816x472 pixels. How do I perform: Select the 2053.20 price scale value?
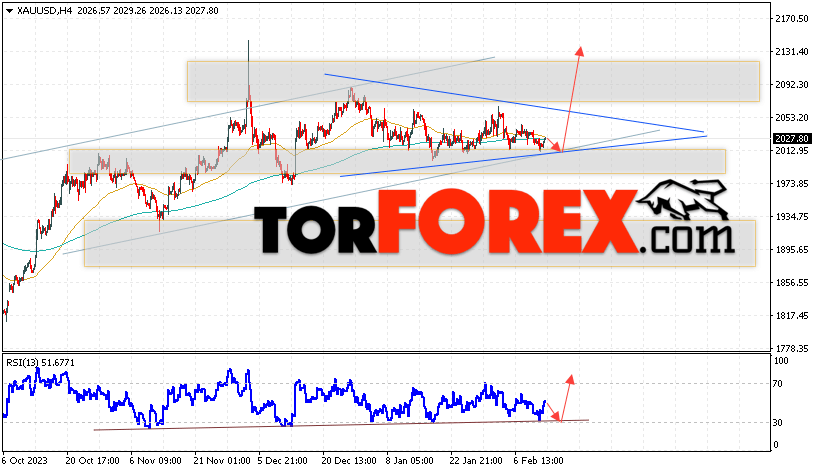[792, 118]
